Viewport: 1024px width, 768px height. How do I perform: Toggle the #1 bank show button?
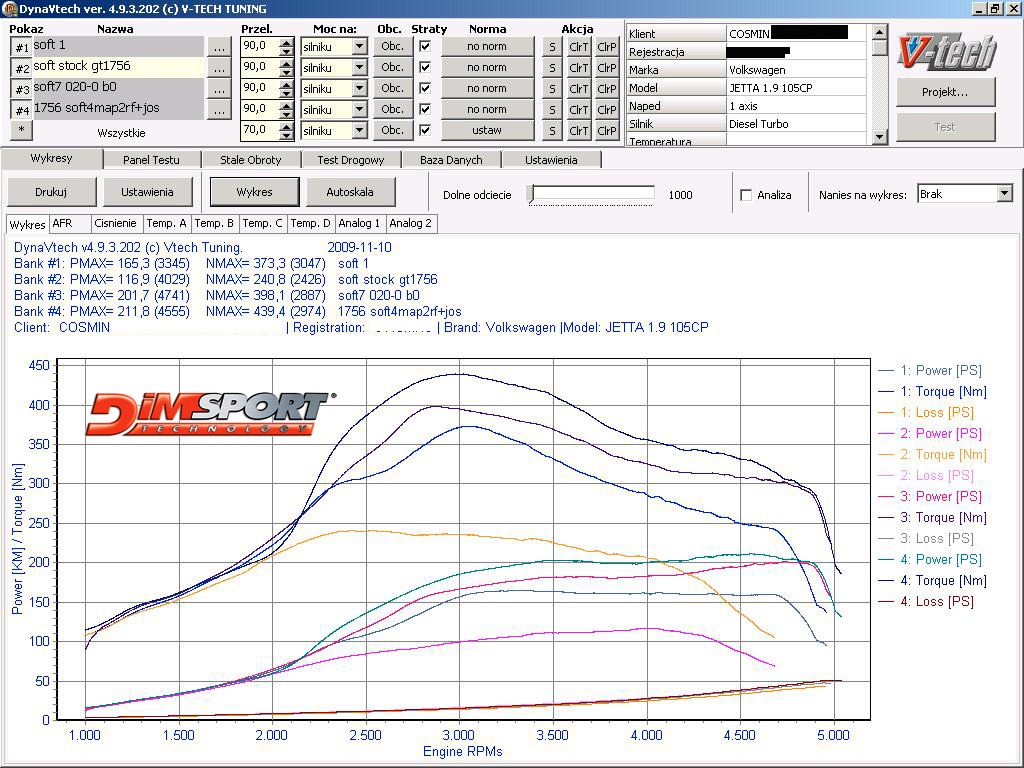tap(21, 47)
